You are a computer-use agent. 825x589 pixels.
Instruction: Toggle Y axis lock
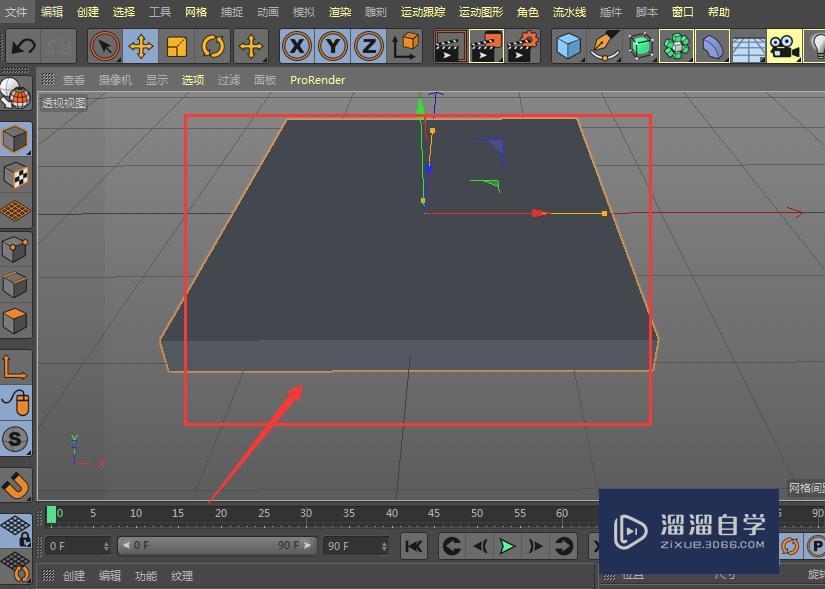(333, 46)
